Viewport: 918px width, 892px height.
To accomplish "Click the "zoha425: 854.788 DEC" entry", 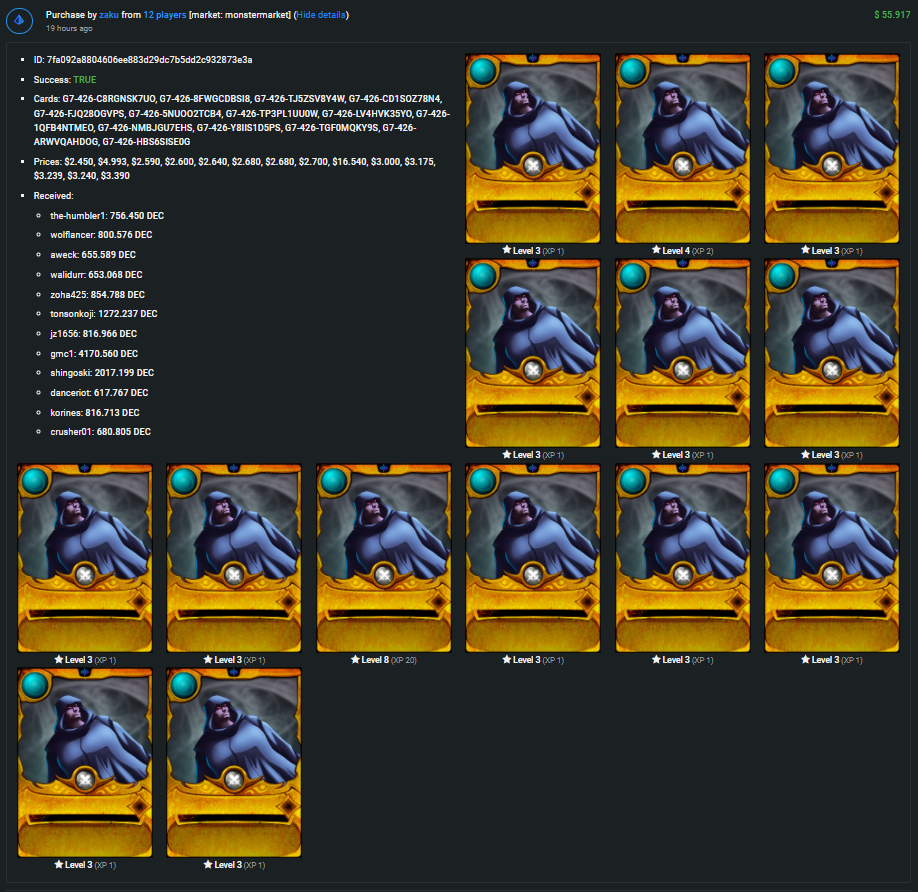I will 98,294.
